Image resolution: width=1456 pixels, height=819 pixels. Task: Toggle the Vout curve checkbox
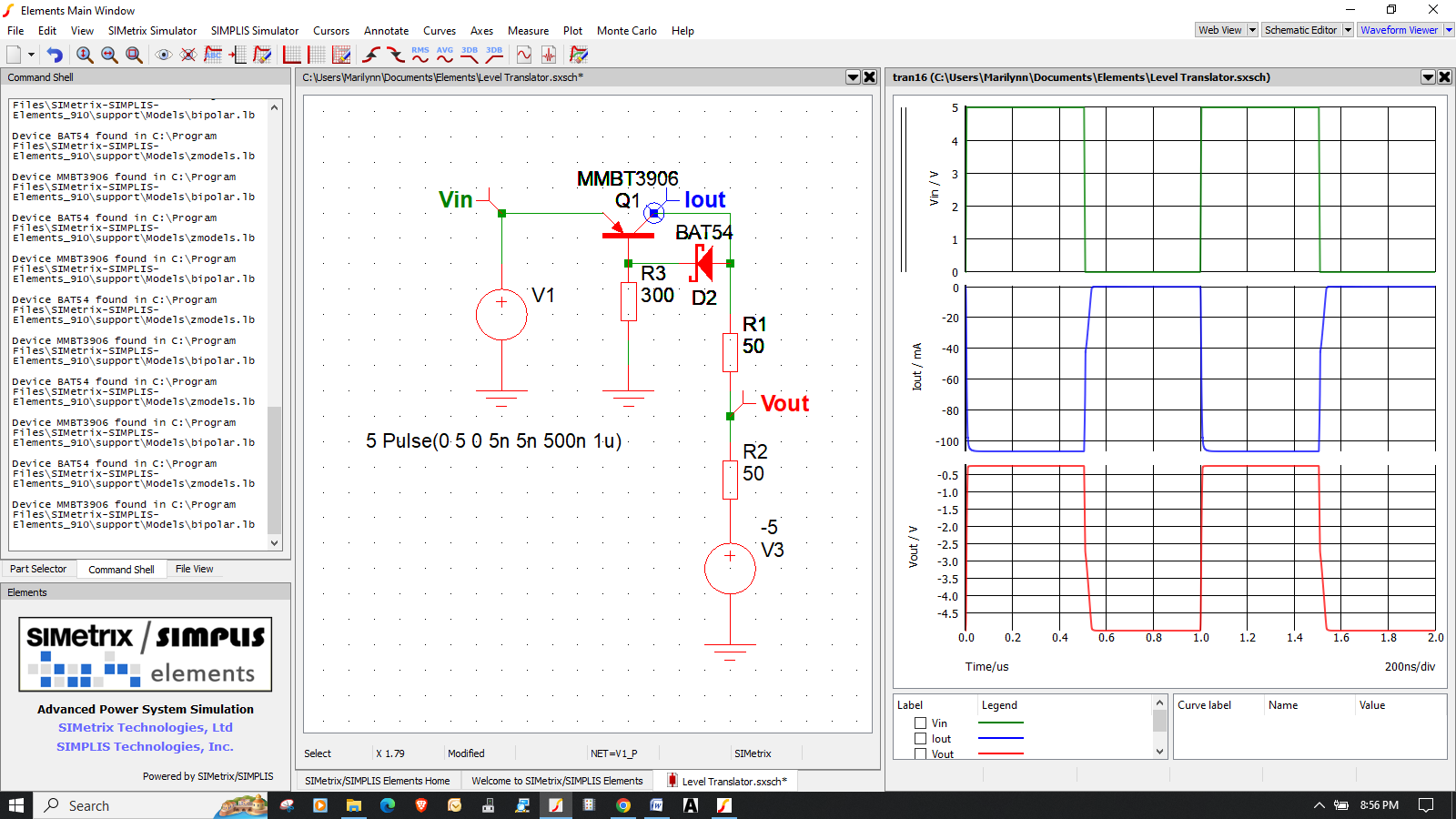coord(920,753)
